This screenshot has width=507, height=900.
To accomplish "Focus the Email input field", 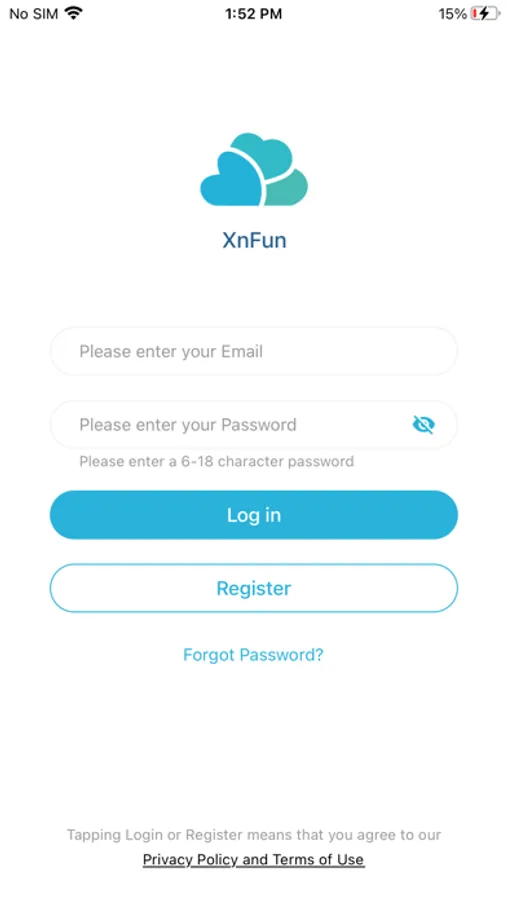I will pyautogui.click(x=254, y=351).
